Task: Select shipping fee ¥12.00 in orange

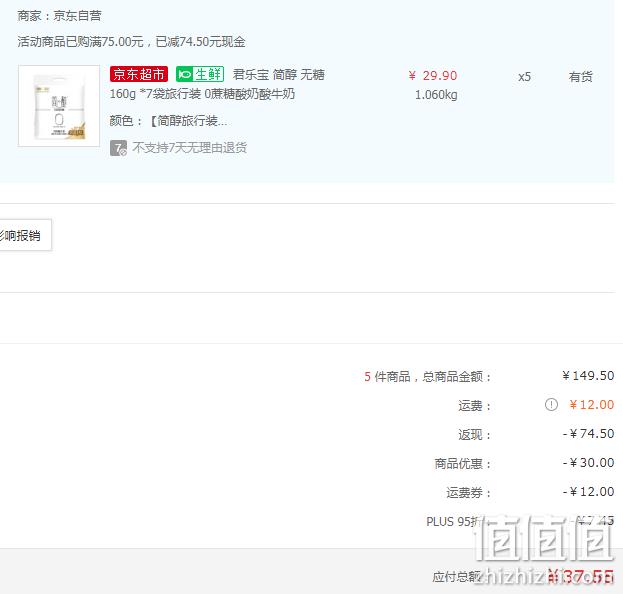Action: click(592, 405)
